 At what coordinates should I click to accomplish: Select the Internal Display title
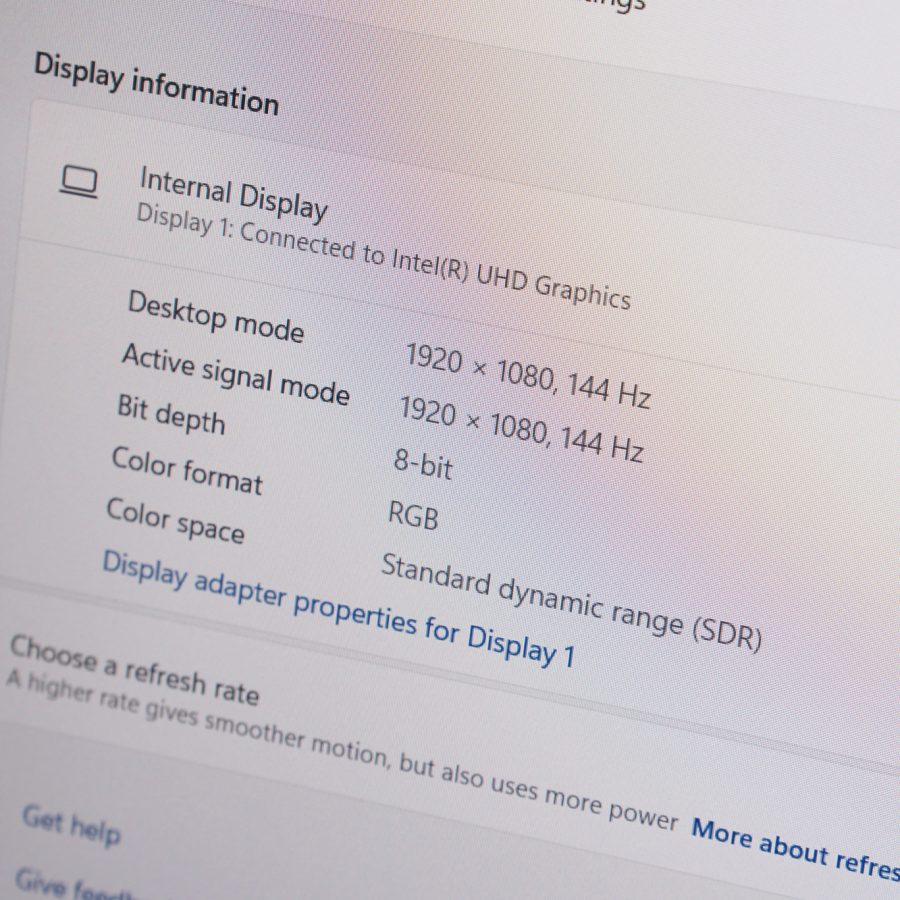coord(234,193)
